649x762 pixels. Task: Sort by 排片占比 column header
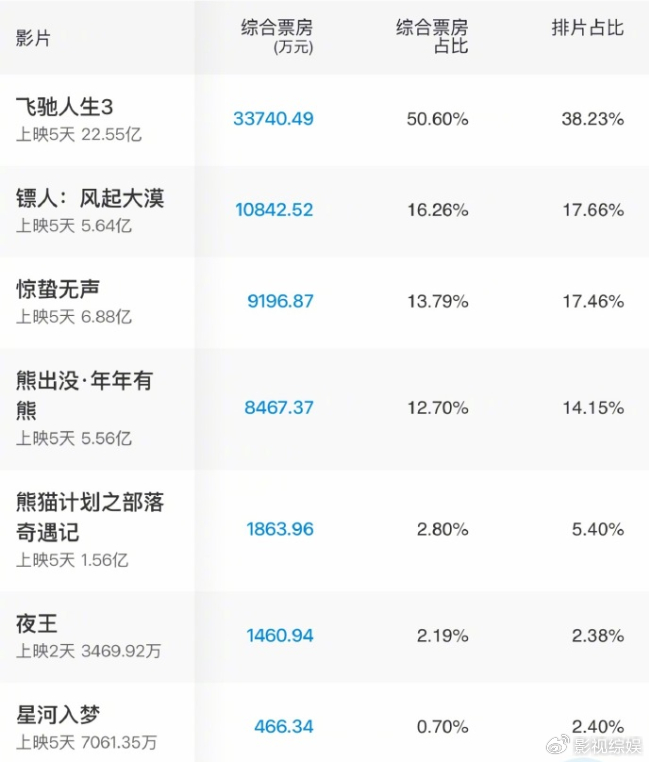[587, 29]
